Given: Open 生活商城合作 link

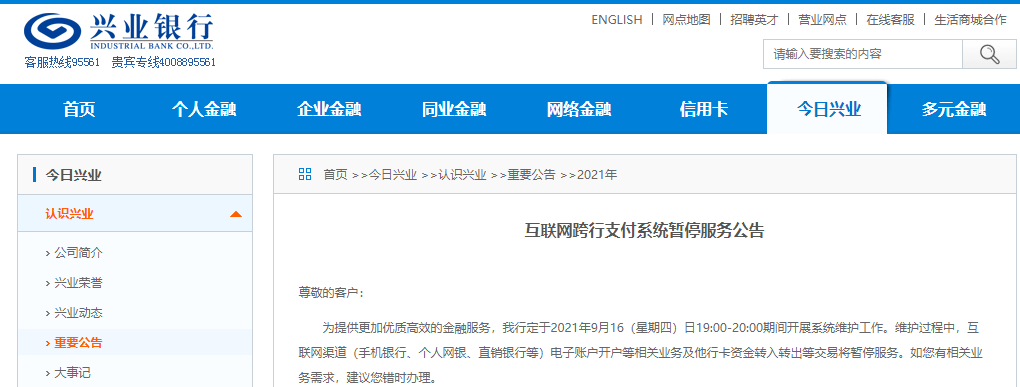Looking at the screenshot, I should pyautogui.click(x=971, y=20).
